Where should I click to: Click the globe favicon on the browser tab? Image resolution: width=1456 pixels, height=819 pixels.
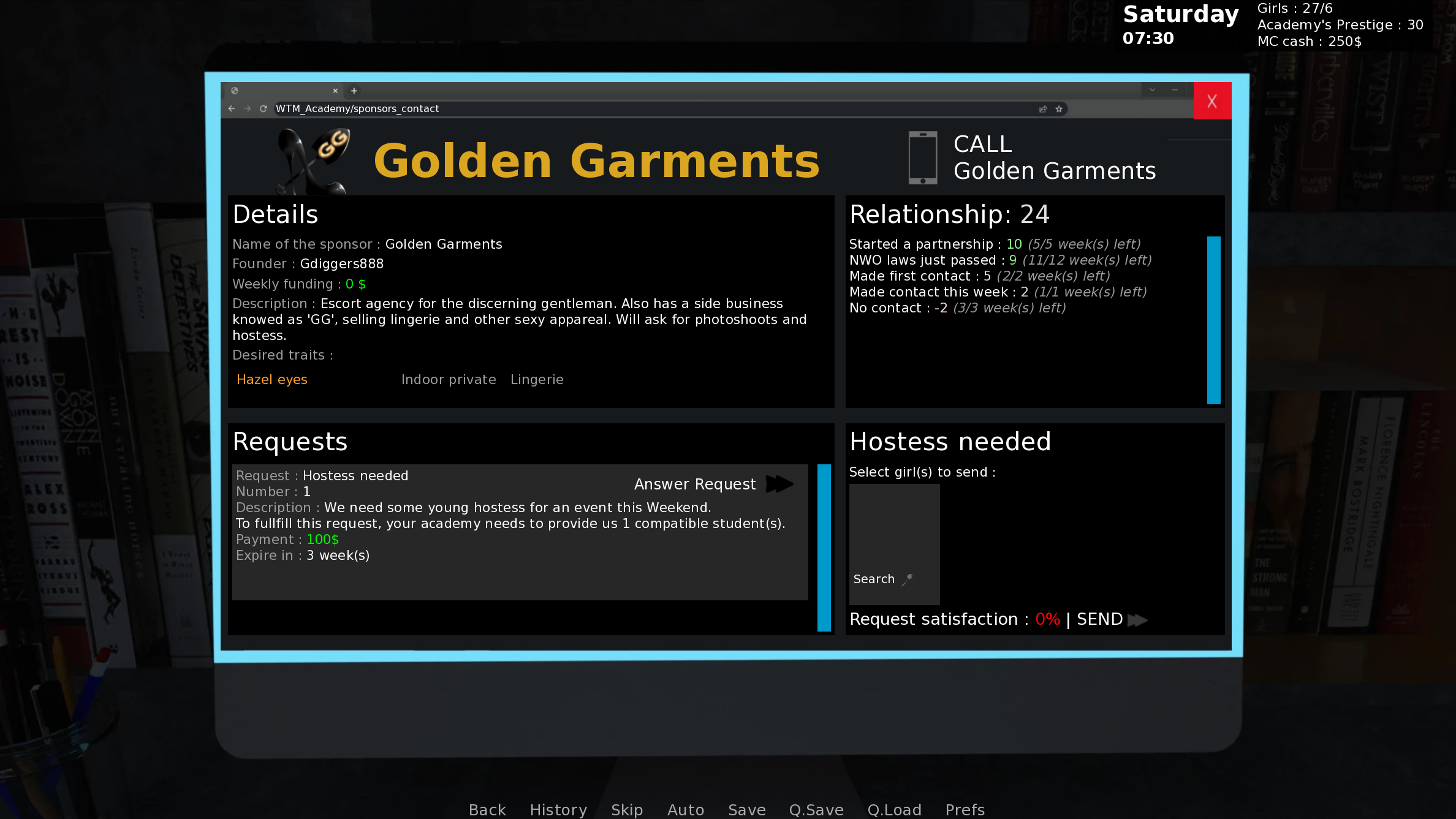pos(235,91)
